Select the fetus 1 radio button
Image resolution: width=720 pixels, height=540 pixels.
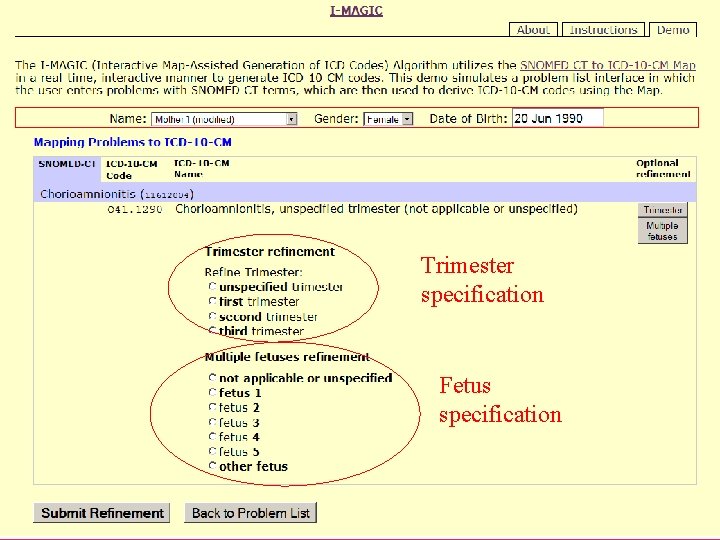(x=212, y=392)
